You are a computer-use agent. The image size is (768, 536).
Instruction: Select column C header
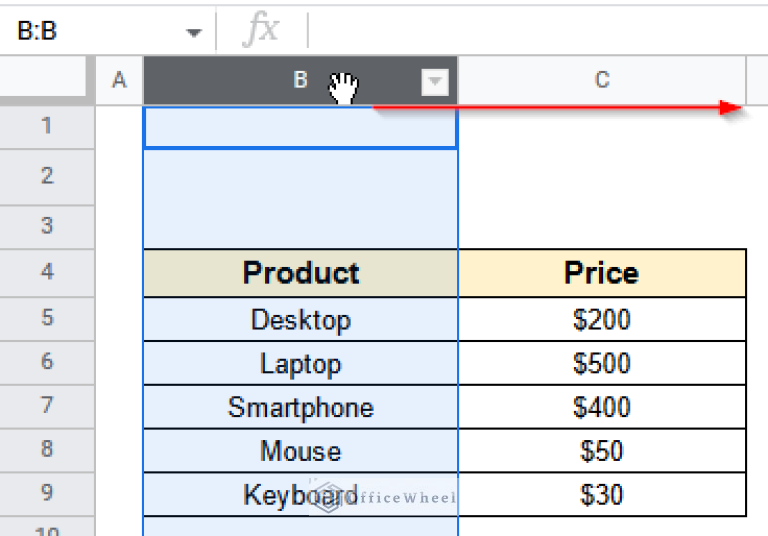(x=602, y=81)
